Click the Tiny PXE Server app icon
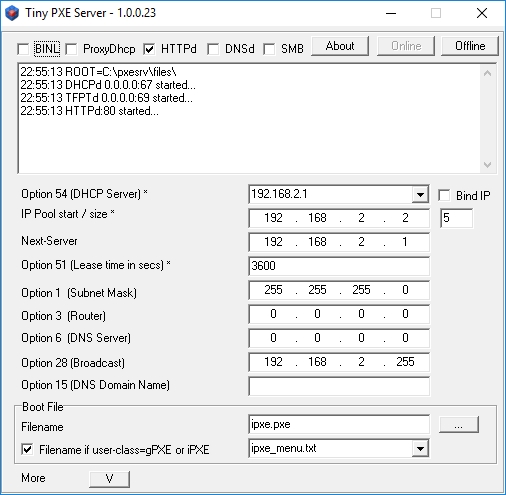This screenshot has width=506, height=495. pyautogui.click(x=12, y=13)
